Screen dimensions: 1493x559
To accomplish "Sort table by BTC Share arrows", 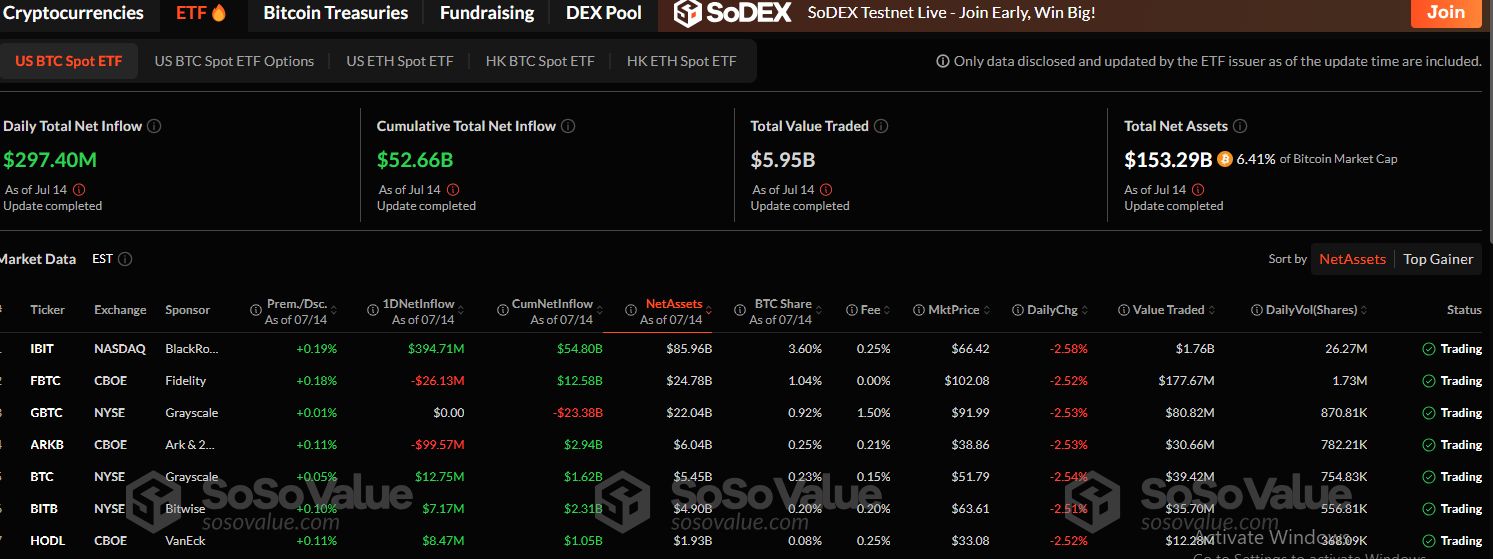I will click(x=819, y=311).
